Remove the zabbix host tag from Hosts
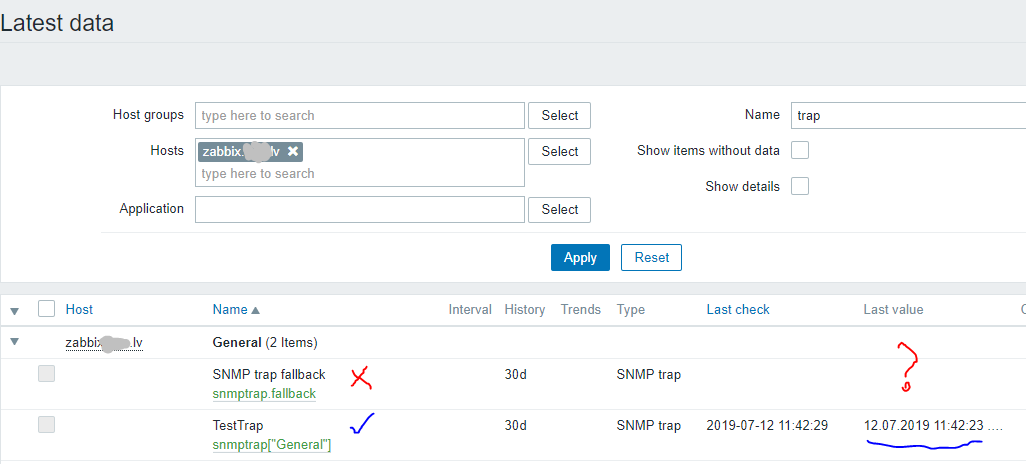This screenshot has width=1026, height=464. coord(293,151)
